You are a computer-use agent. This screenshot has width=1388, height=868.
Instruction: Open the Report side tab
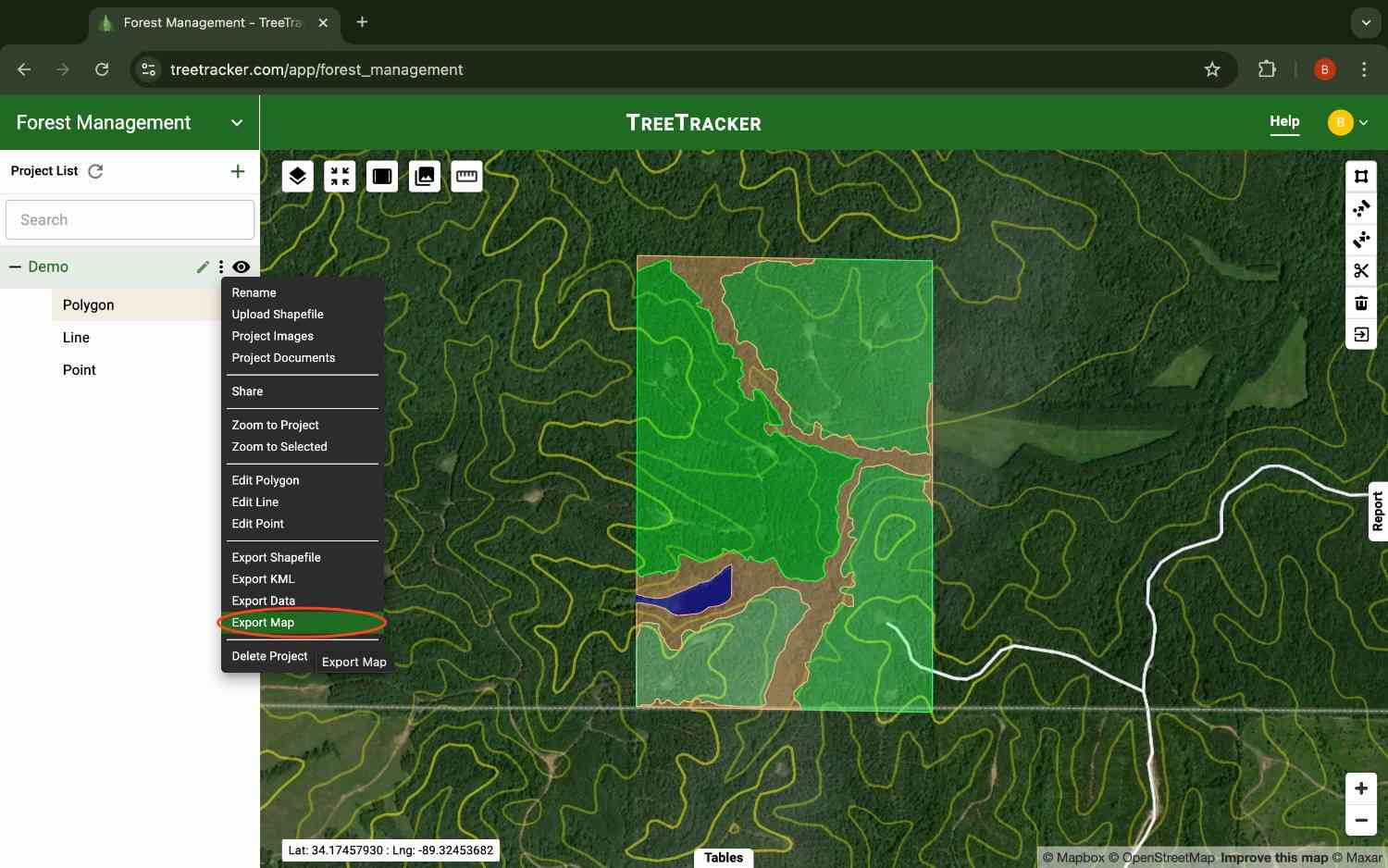pyautogui.click(x=1378, y=511)
